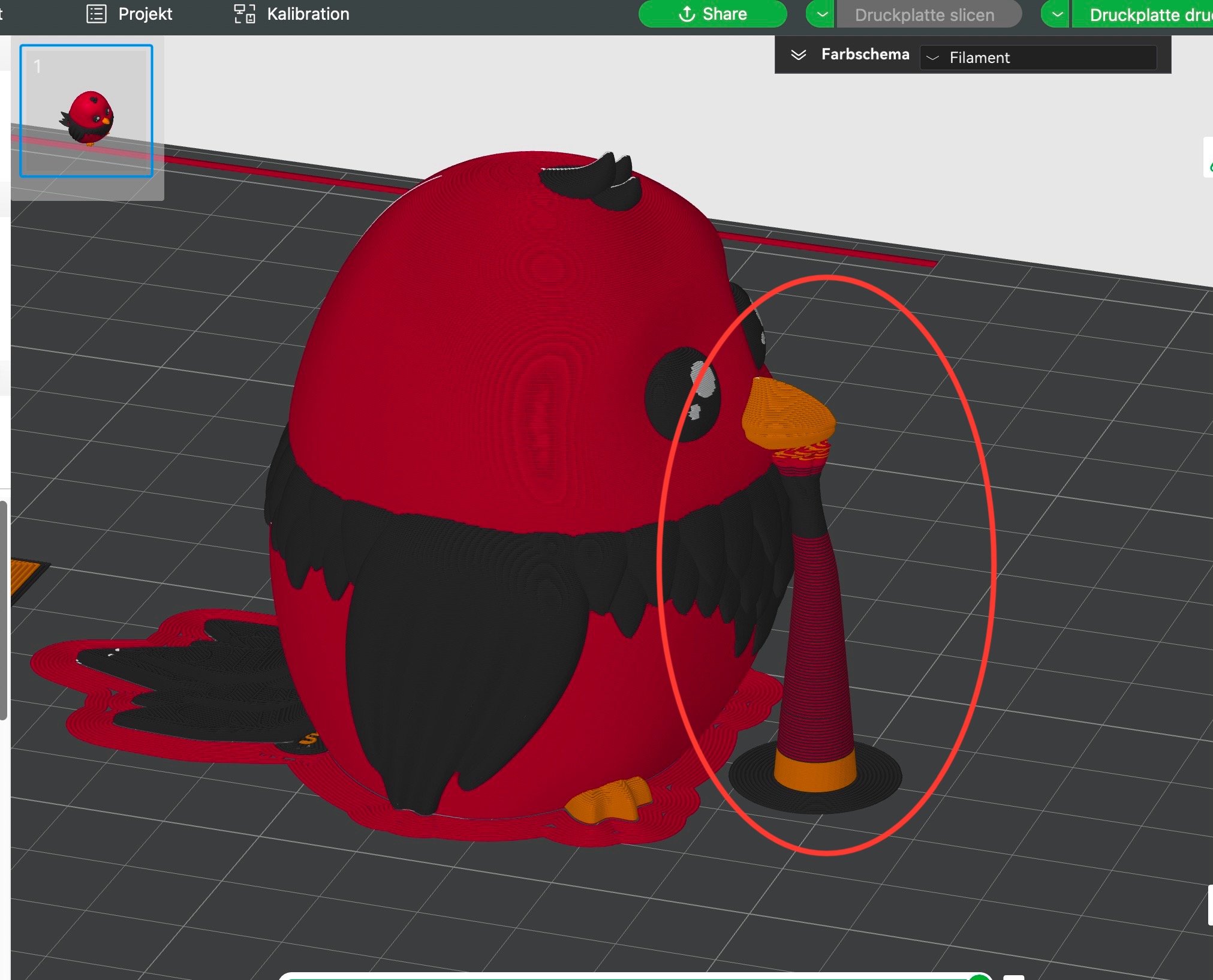Switch to the Kalibration tab
Viewport: 1213px width, 980px height.
(308, 14)
